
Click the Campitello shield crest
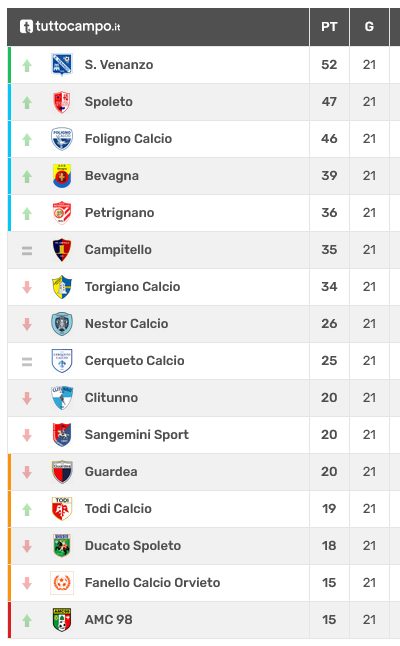62,250
